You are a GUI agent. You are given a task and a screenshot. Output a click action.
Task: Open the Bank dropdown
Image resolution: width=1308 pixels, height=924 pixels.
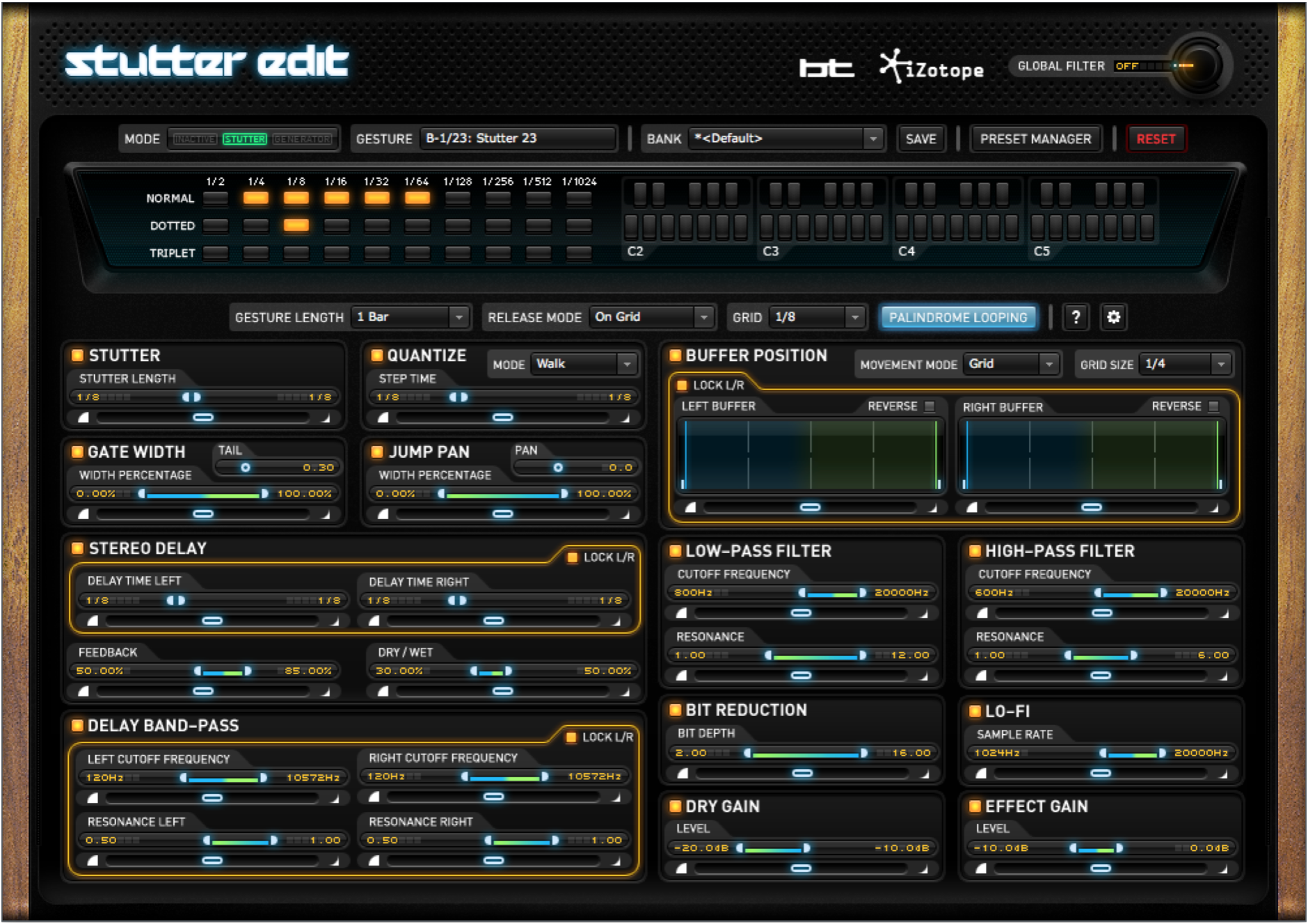(x=786, y=138)
